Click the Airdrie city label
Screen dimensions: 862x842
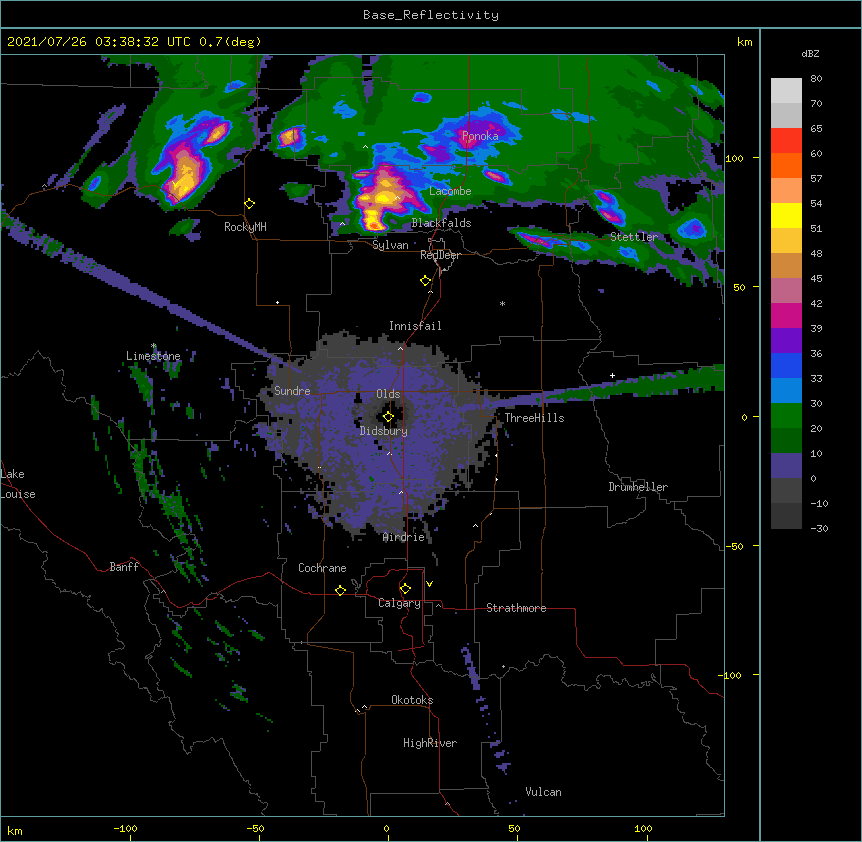coord(404,537)
